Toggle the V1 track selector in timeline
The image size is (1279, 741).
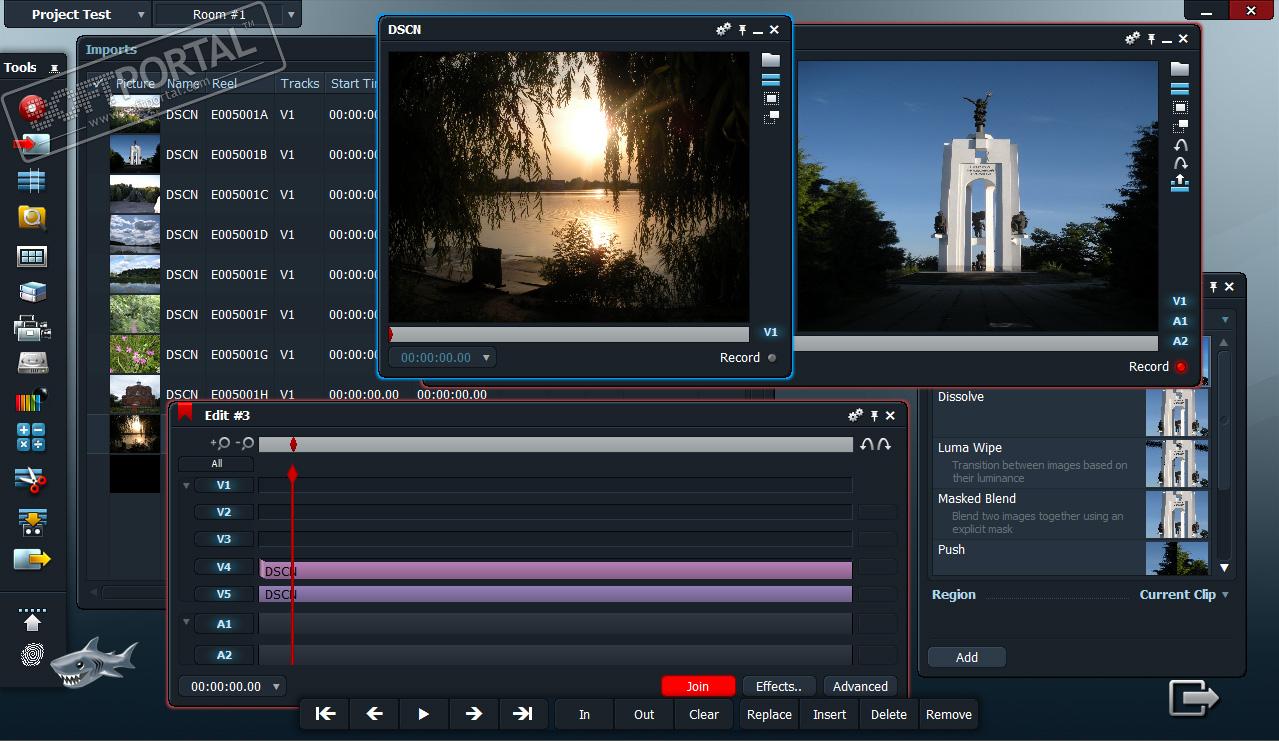click(223, 485)
